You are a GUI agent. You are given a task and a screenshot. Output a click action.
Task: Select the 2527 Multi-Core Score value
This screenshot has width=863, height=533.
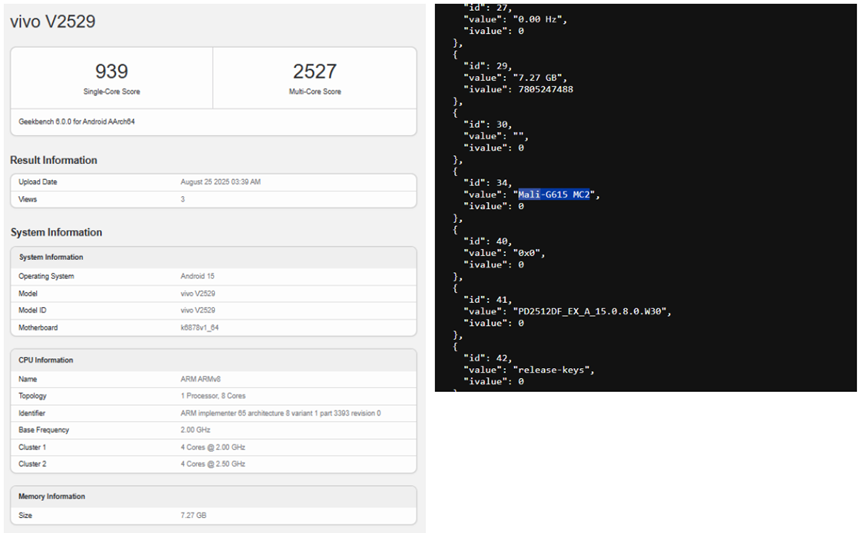coord(315,72)
